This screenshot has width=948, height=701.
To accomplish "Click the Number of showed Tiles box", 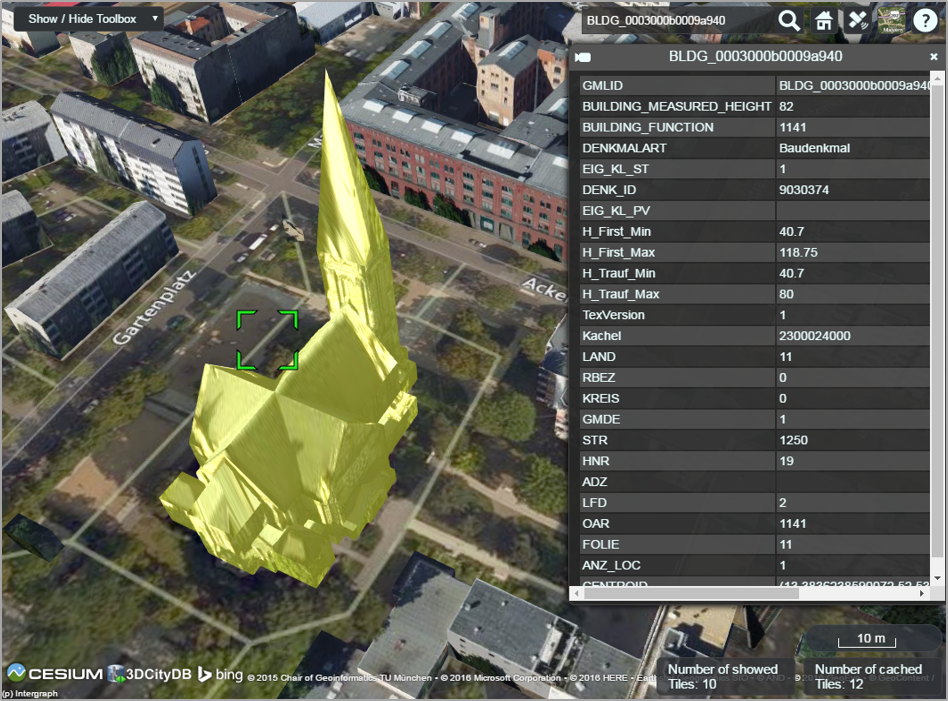I will point(724,677).
